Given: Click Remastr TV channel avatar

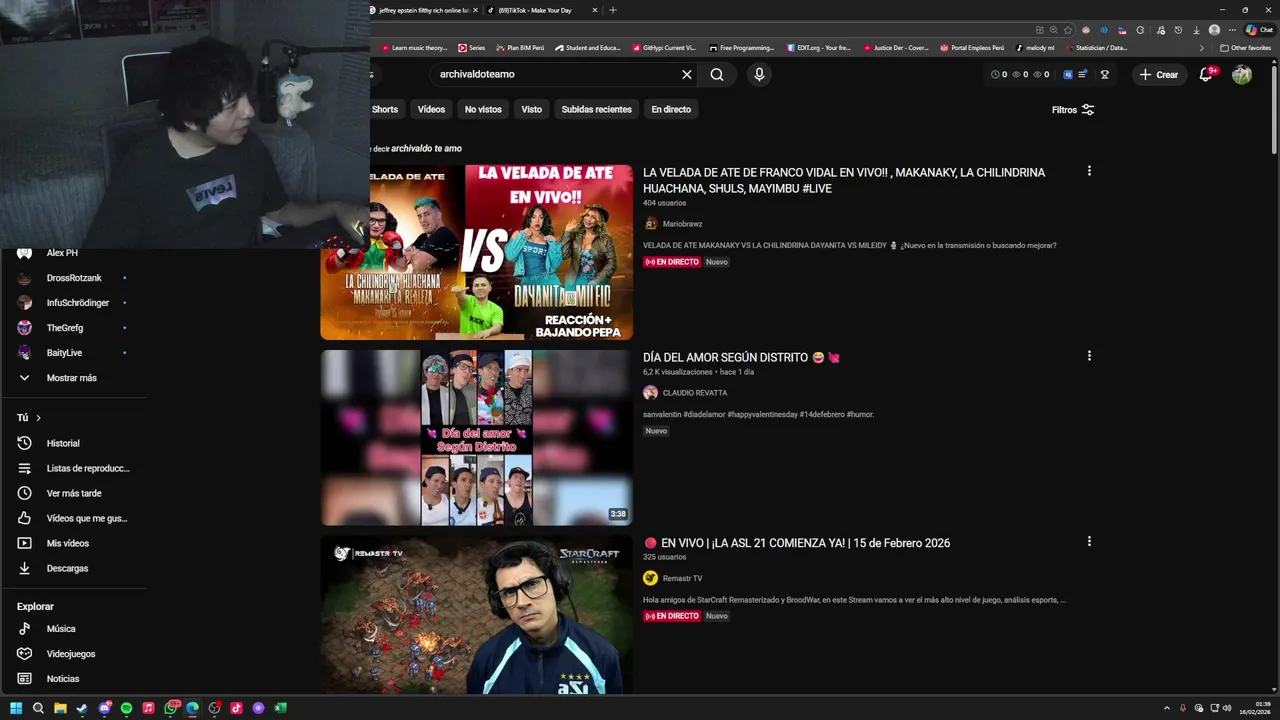Looking at the screenshot, I should (650, 578).
